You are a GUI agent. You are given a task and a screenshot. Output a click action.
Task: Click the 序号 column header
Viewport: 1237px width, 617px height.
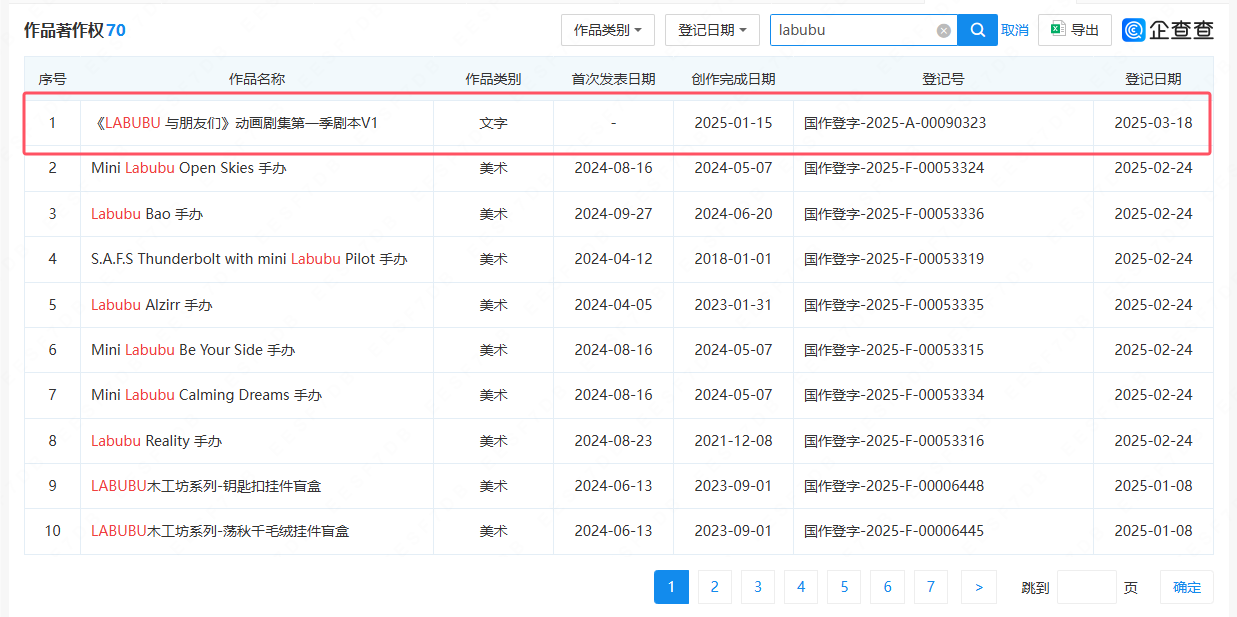point(52,79)
